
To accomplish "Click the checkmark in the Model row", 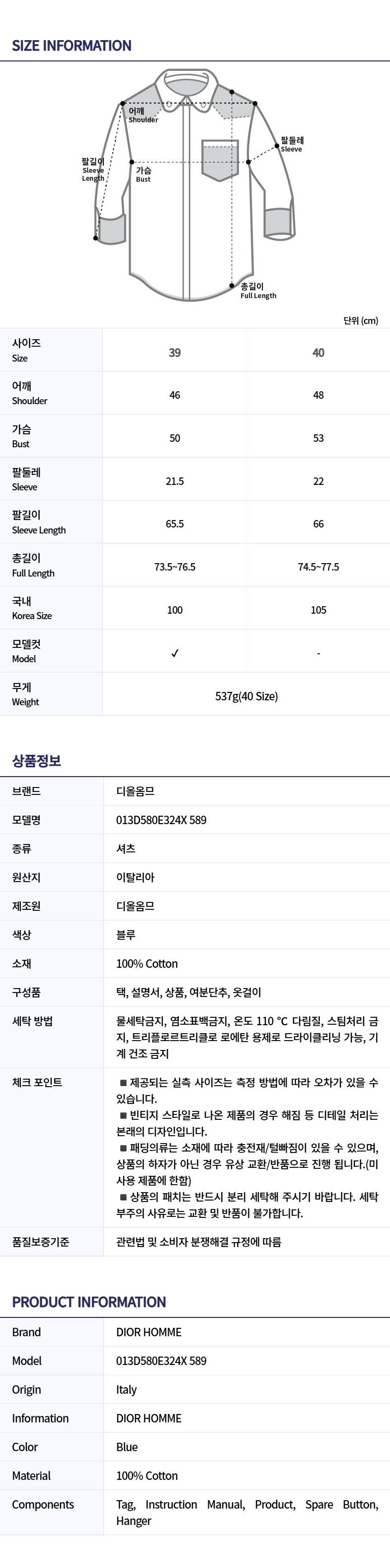I will (x=175, y=653).
